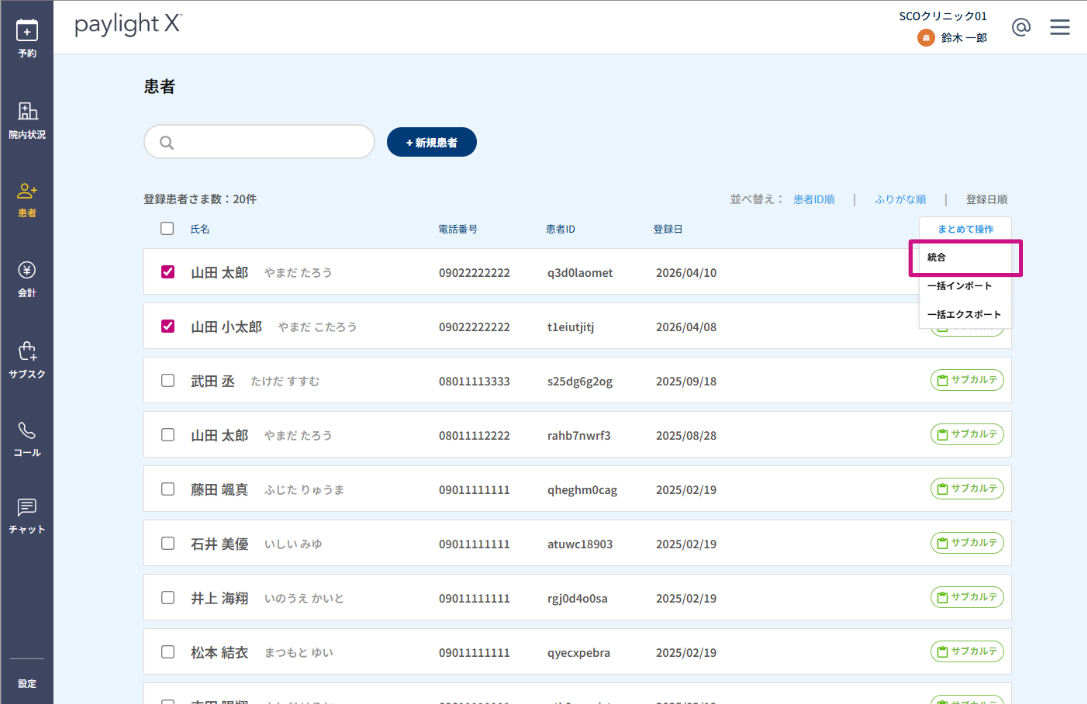Open サブカルテ for 松本 結衣
Screen dimensions: 1087x704
click(967, 651)
